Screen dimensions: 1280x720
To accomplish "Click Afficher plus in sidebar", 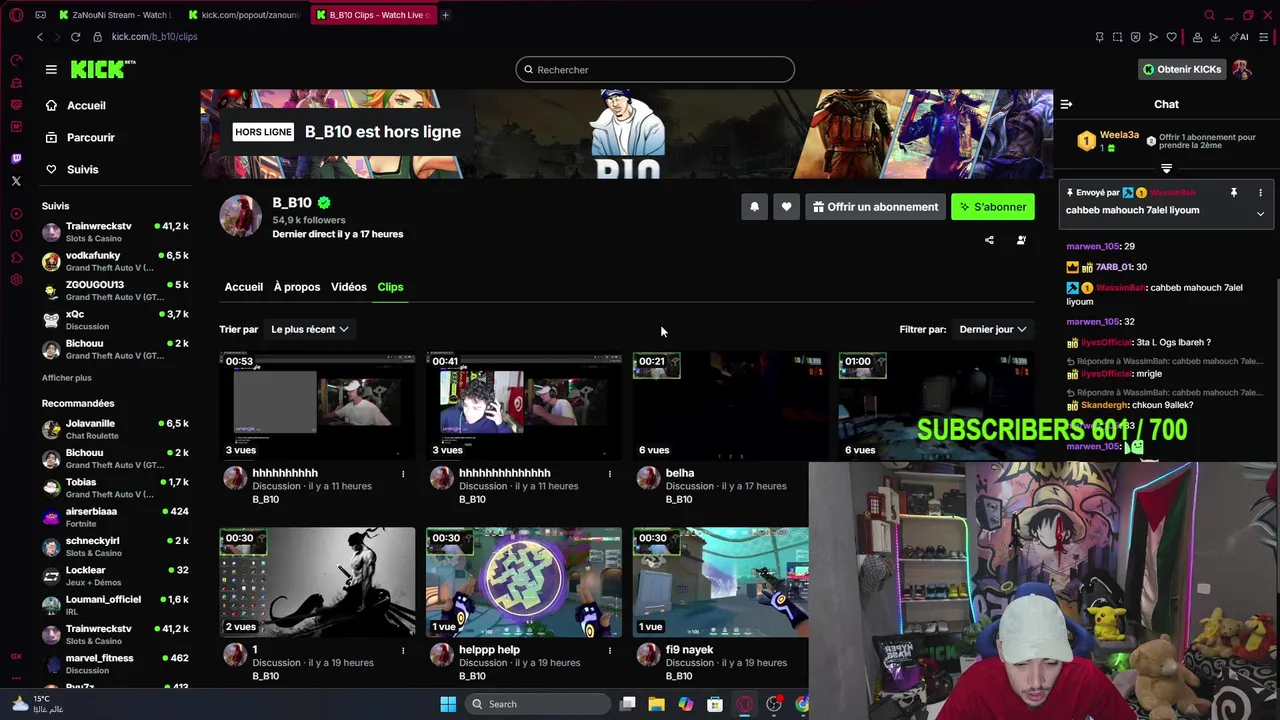I will 66,378.
